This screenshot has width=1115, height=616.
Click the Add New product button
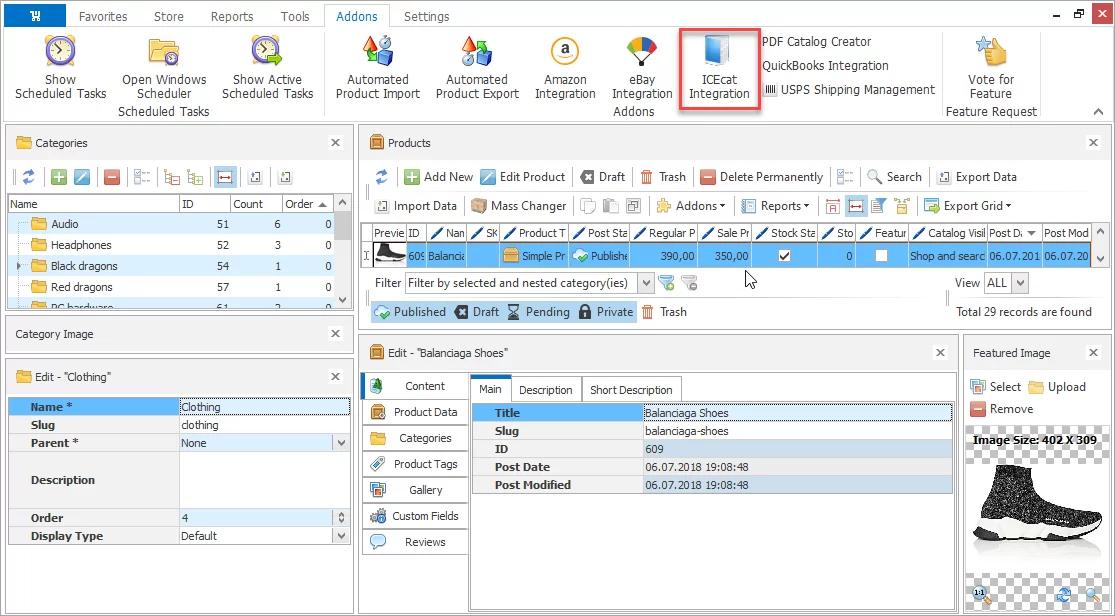pos(438,177)
